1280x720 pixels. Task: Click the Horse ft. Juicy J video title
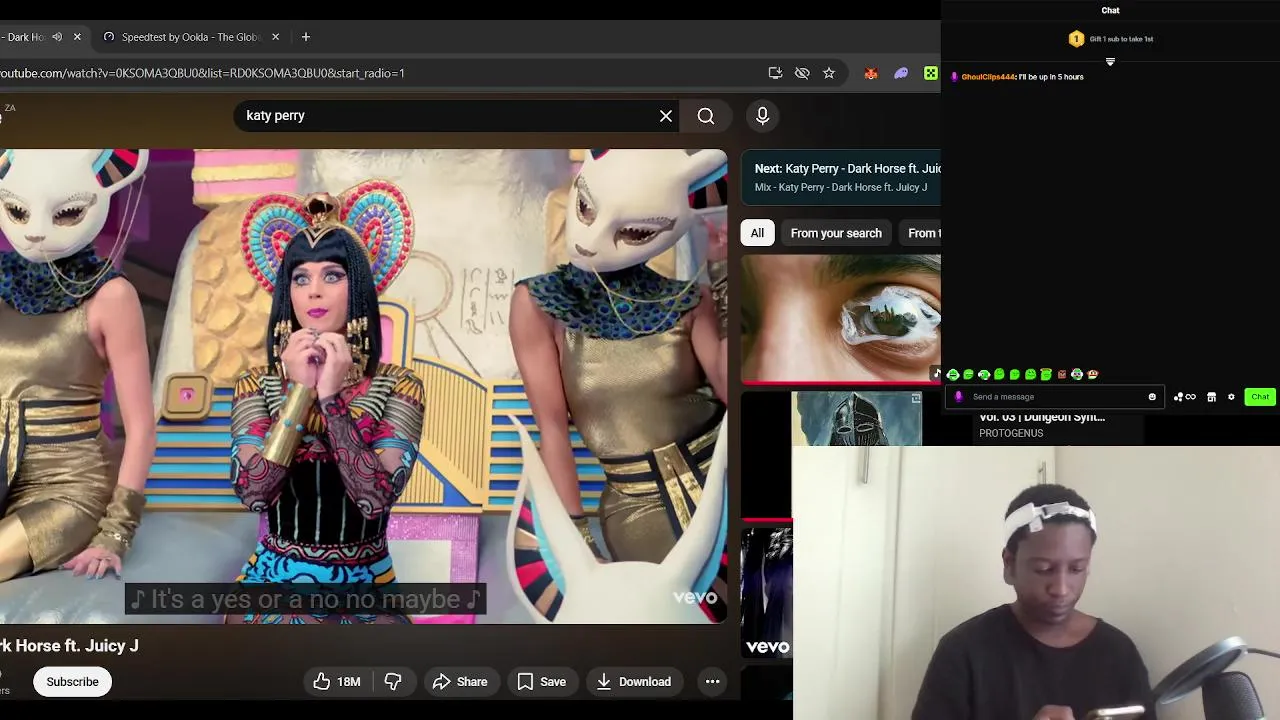[x=69, y=646]
